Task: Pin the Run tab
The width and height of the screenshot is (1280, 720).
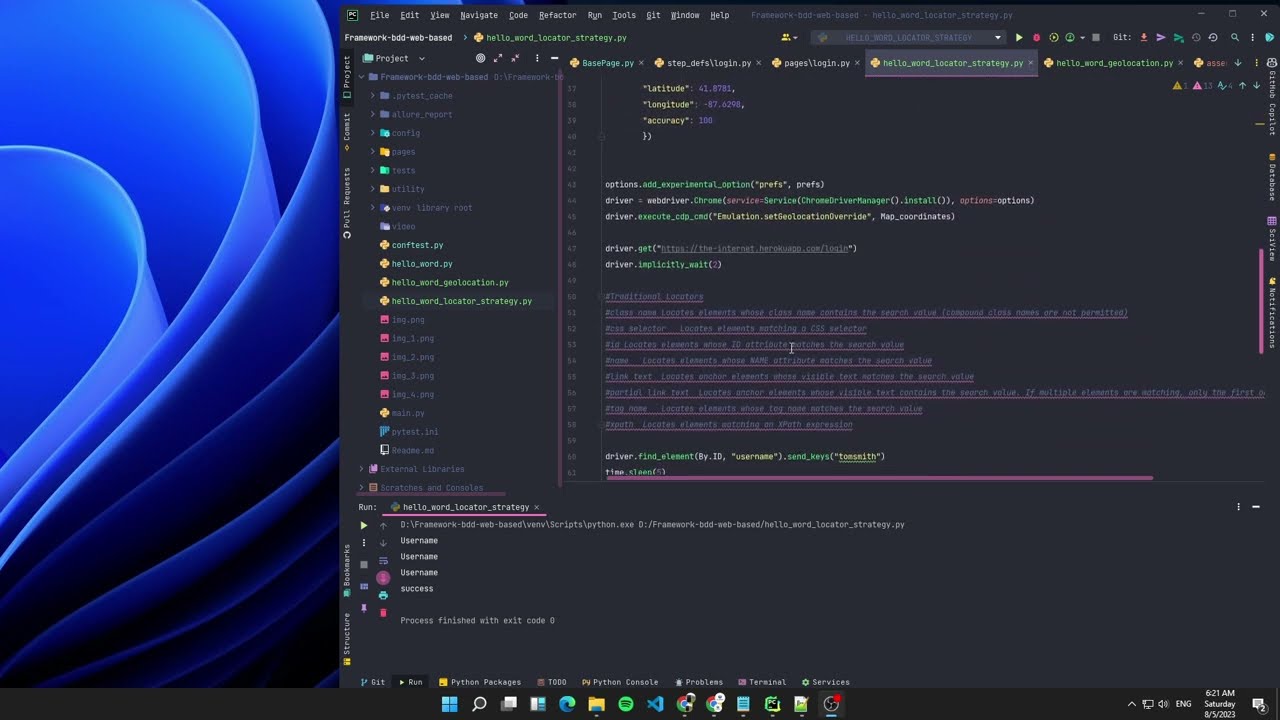Action: [x=364, y=608]
